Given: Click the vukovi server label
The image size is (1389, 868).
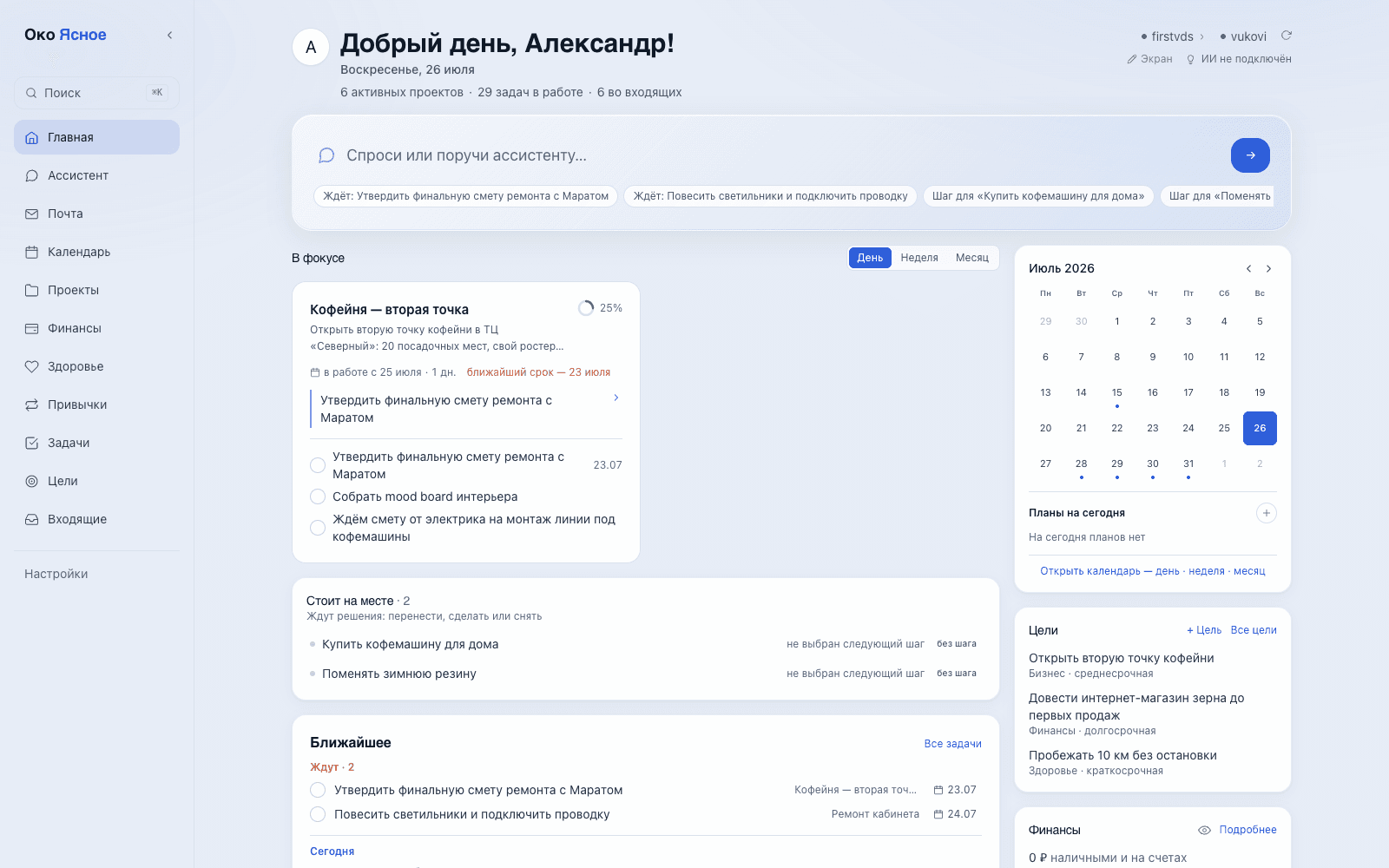Looking at the screenshot, I should [x=1248, y=36].
